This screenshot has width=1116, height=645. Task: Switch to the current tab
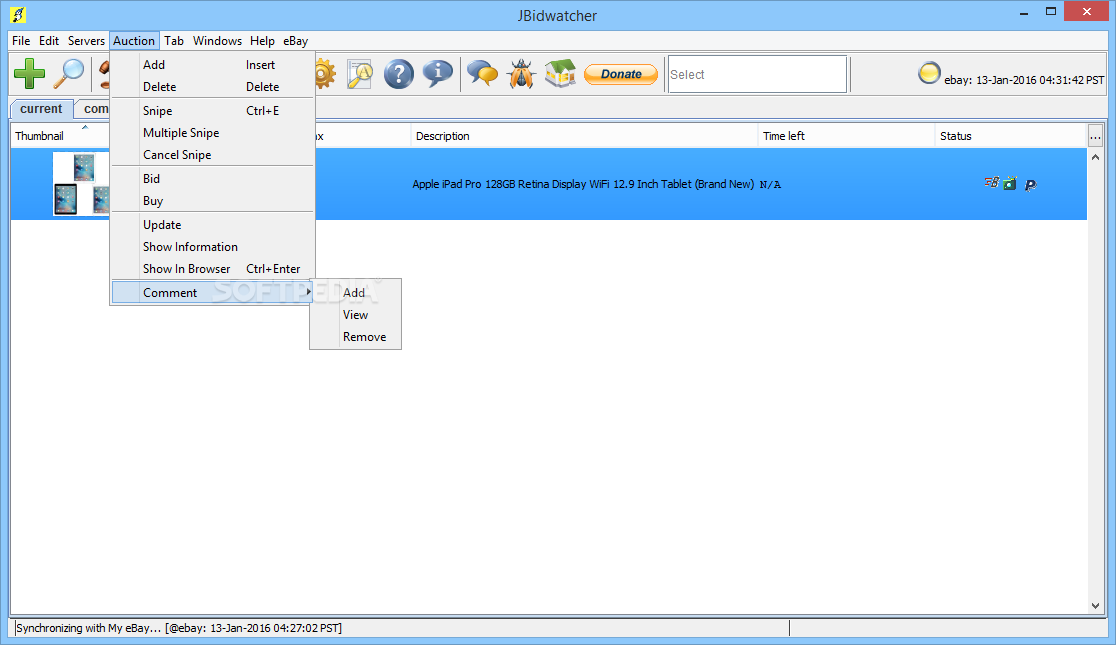point(41,109)
